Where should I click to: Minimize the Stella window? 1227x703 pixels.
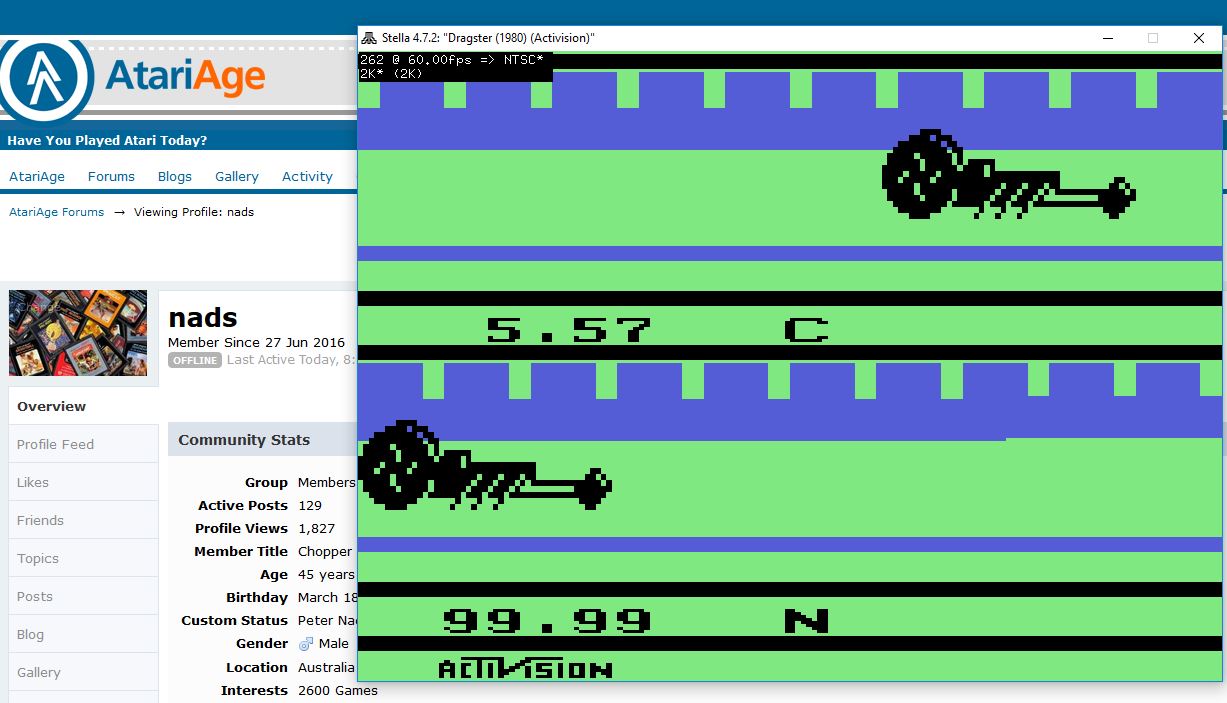click(1108, 38)
